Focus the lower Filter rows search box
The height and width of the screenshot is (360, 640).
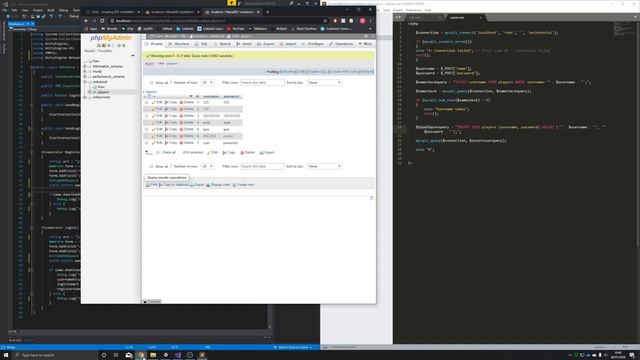(262, 166)
